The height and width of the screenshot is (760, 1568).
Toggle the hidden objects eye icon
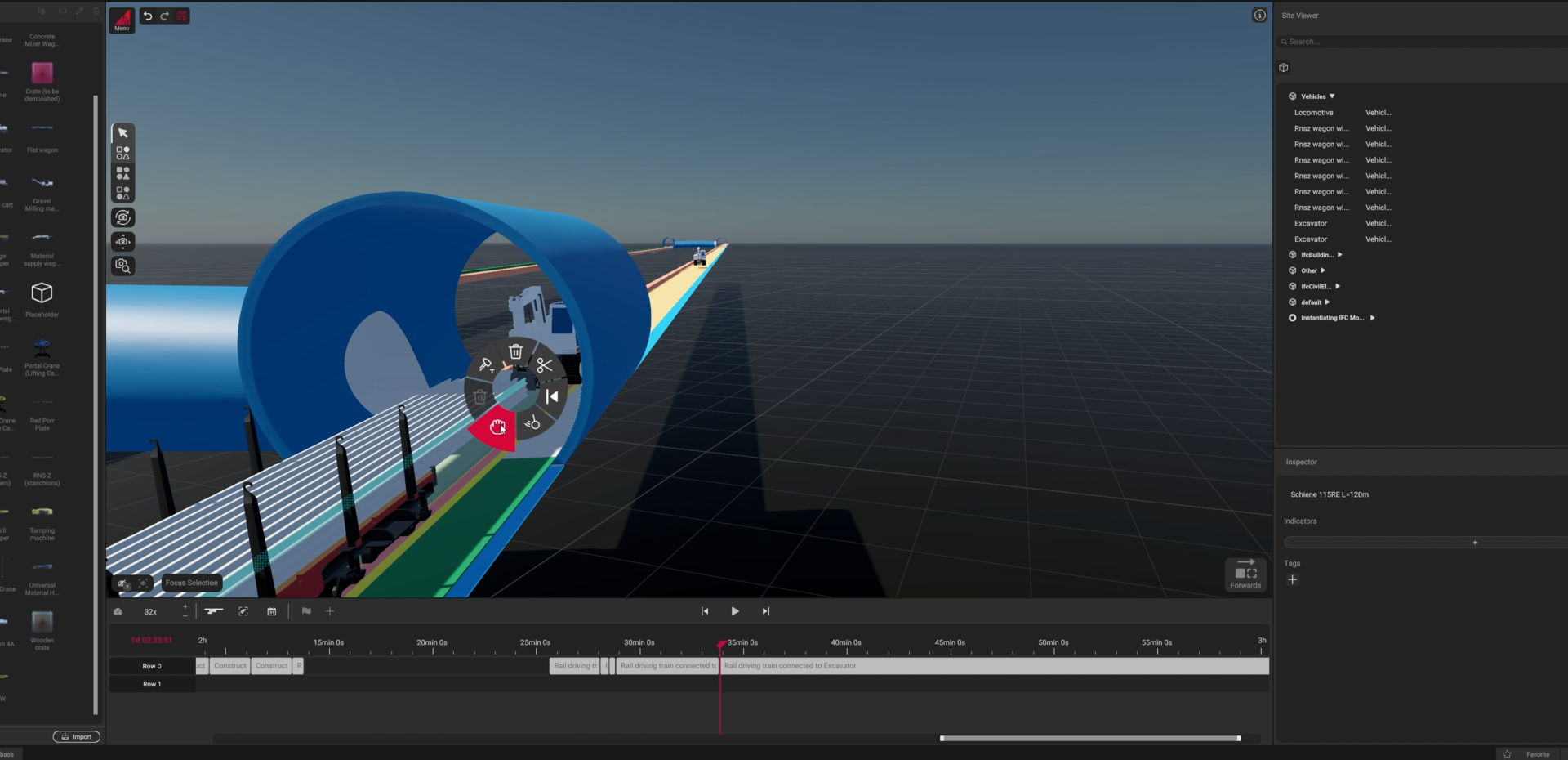122,583
